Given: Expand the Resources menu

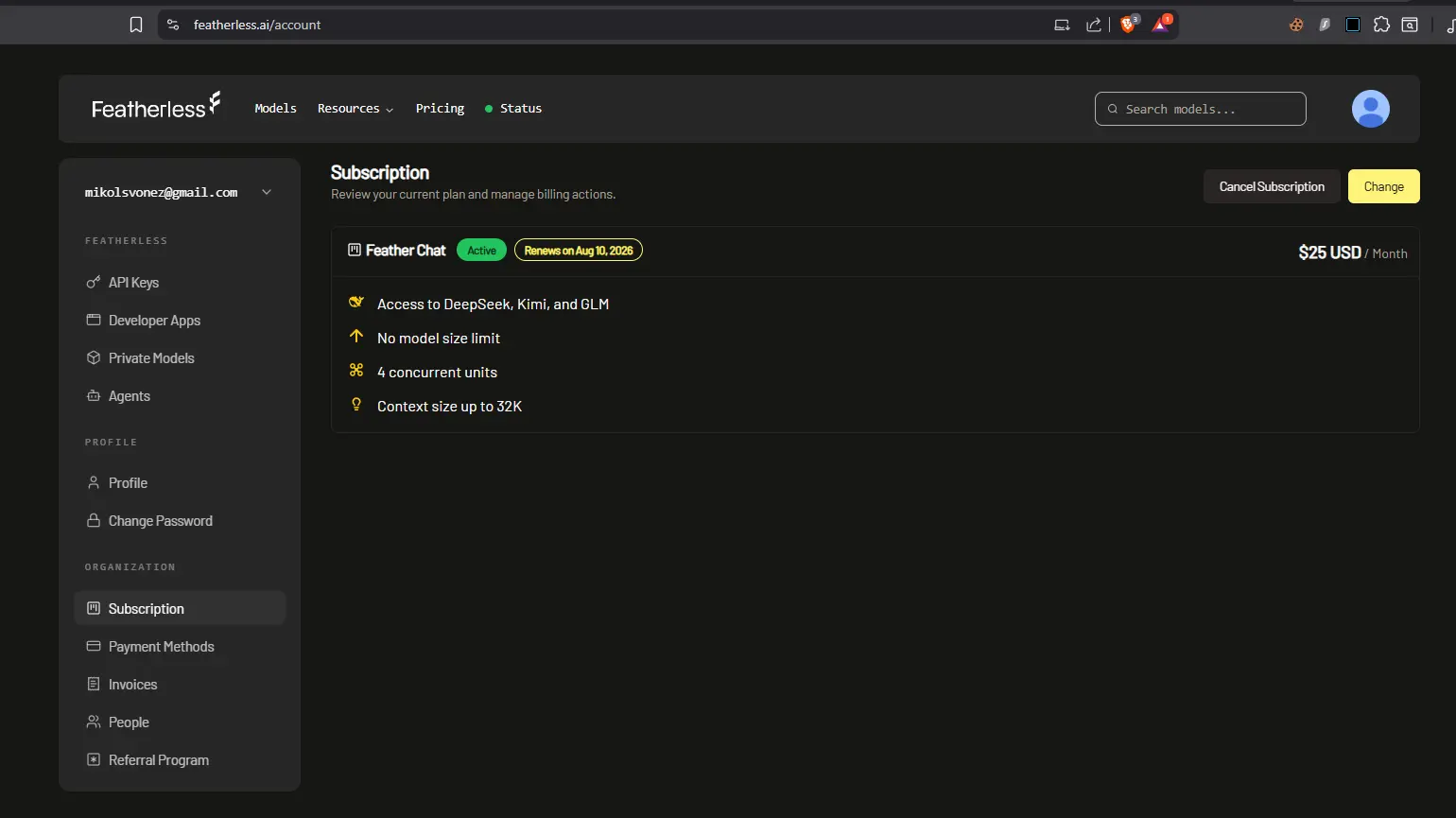Looking at the screenshot, I should point(355,109).
